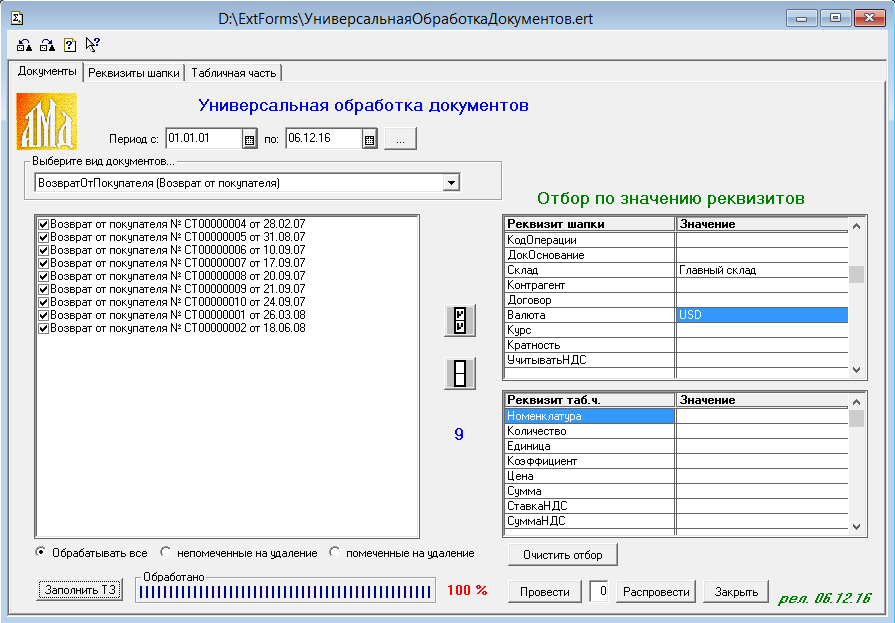The image size is (895, 623).
Task: Open help via the question-mark page icon
Action: [x=70, y=45]
